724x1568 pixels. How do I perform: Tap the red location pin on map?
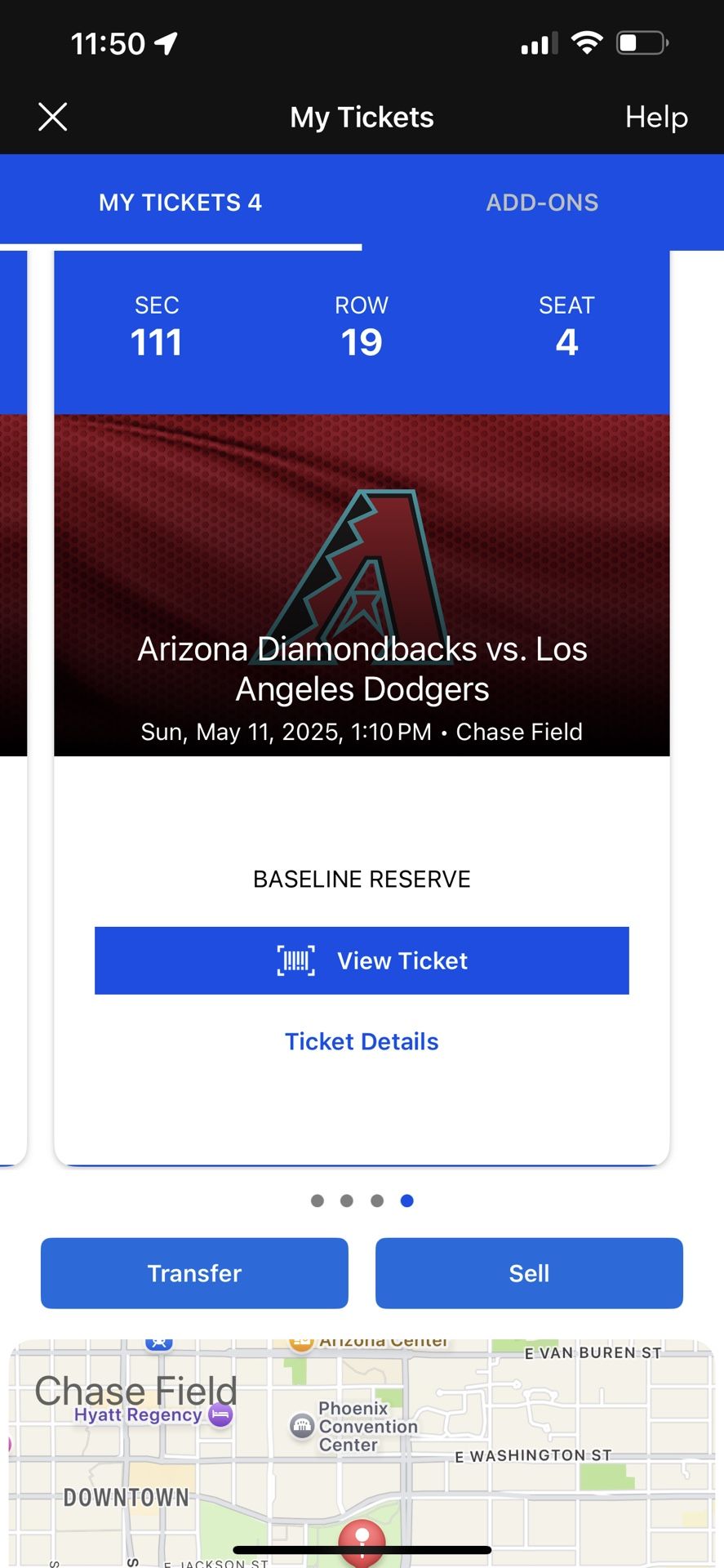pos(362,1539)
